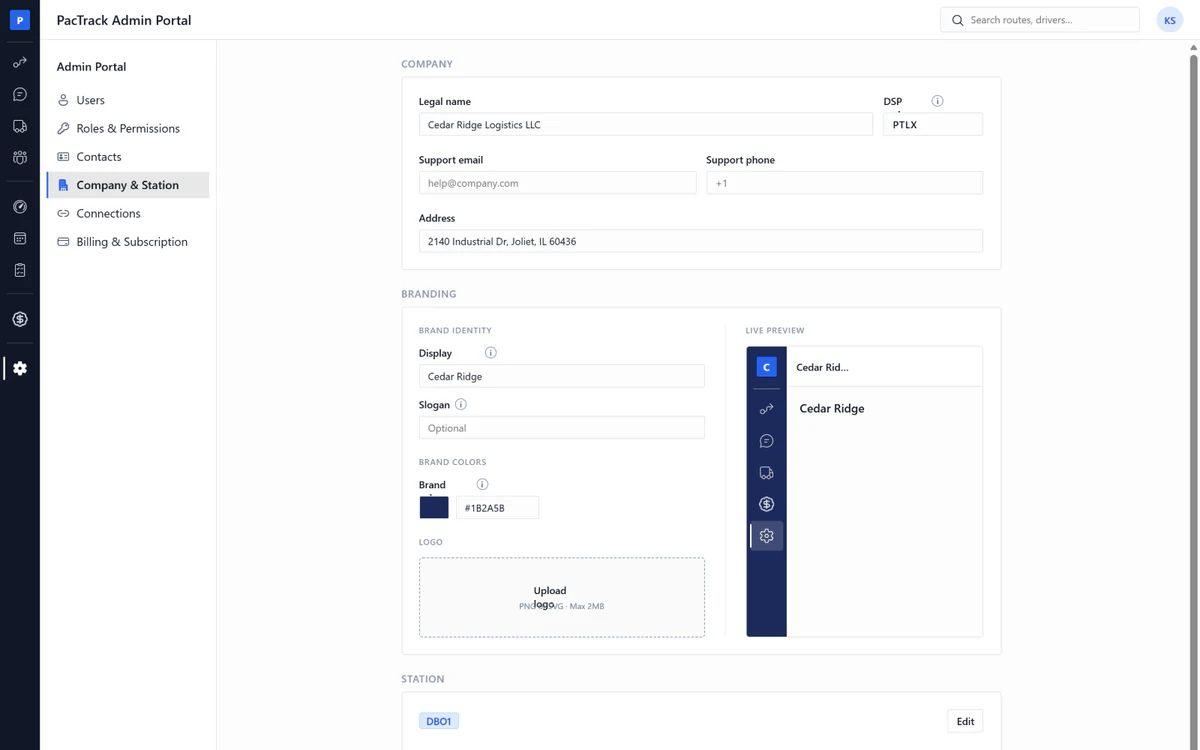Click the KS user avatar
Image resolution: width=1200 pixels, height=750 pixels.
click(x=1169, y=20)
